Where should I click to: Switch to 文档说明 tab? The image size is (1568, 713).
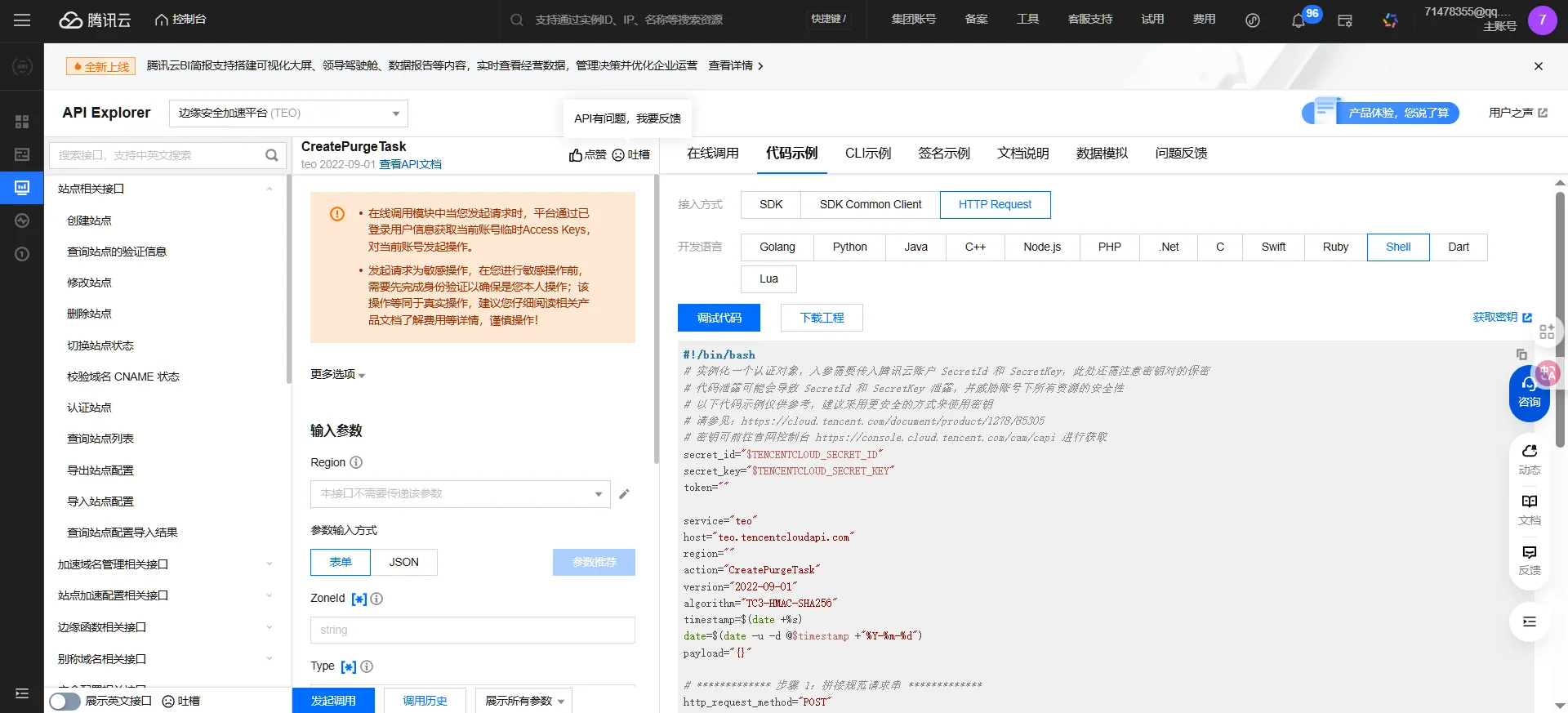[1022, 154]
